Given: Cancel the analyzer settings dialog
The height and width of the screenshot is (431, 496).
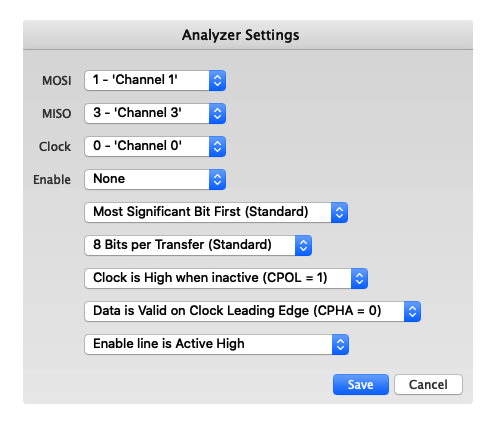Looking at the screenshot, I should 428,384.
